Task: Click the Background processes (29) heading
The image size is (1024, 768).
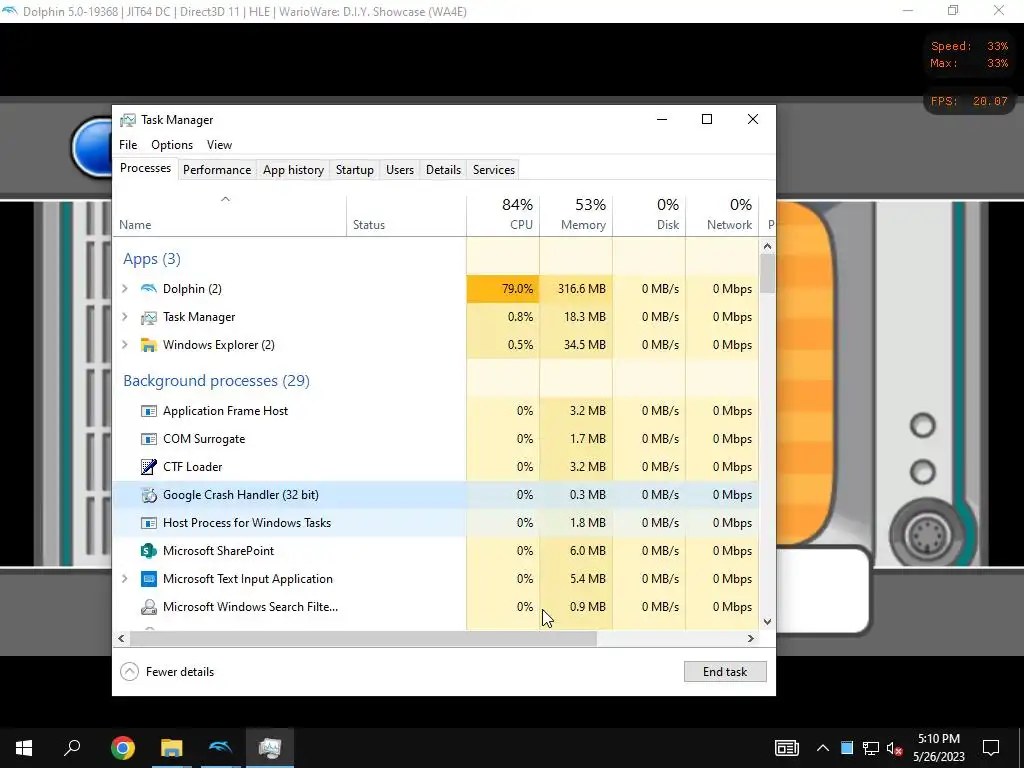Action: tap(216, 381)
